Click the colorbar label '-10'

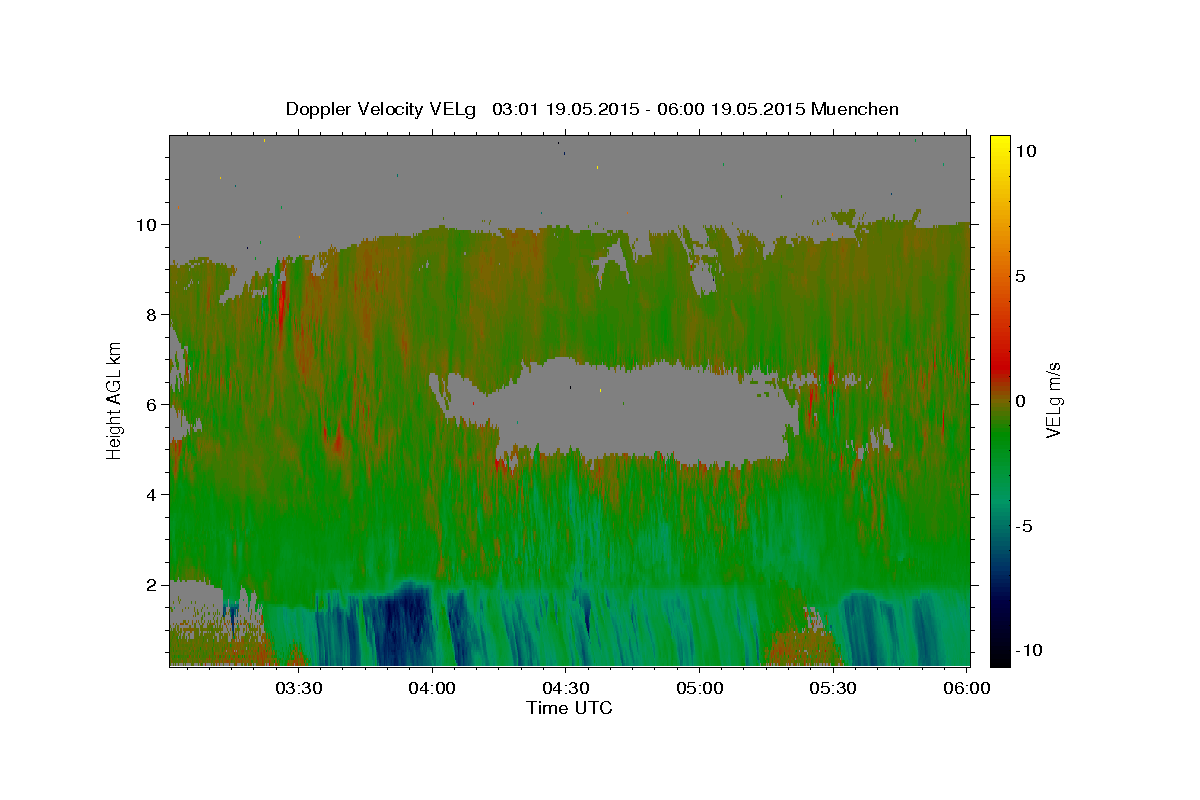tap(1028, 651)
